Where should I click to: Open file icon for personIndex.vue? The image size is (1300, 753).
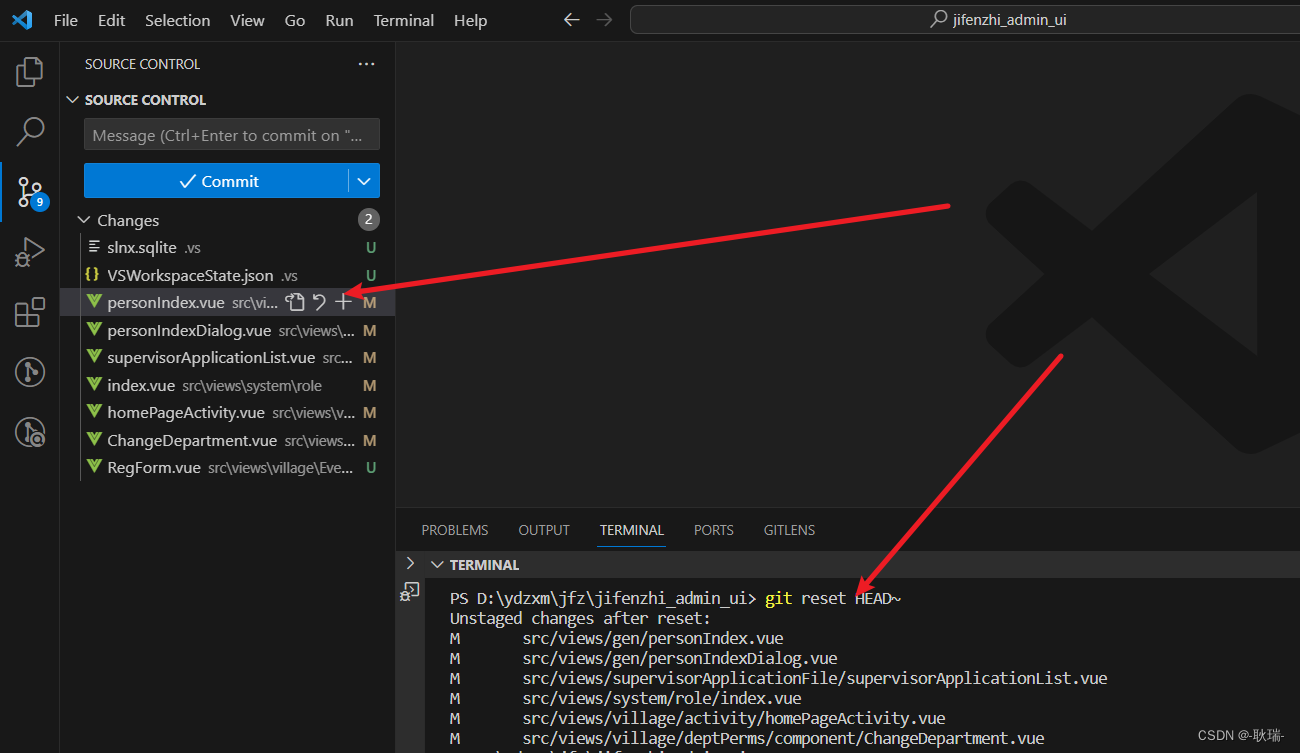(294, 302)
